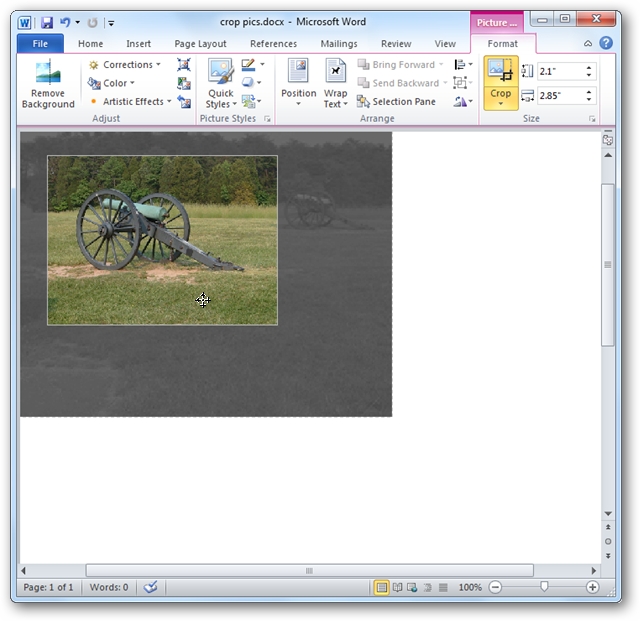Click the Compress Pictures icon

[184, 65]
